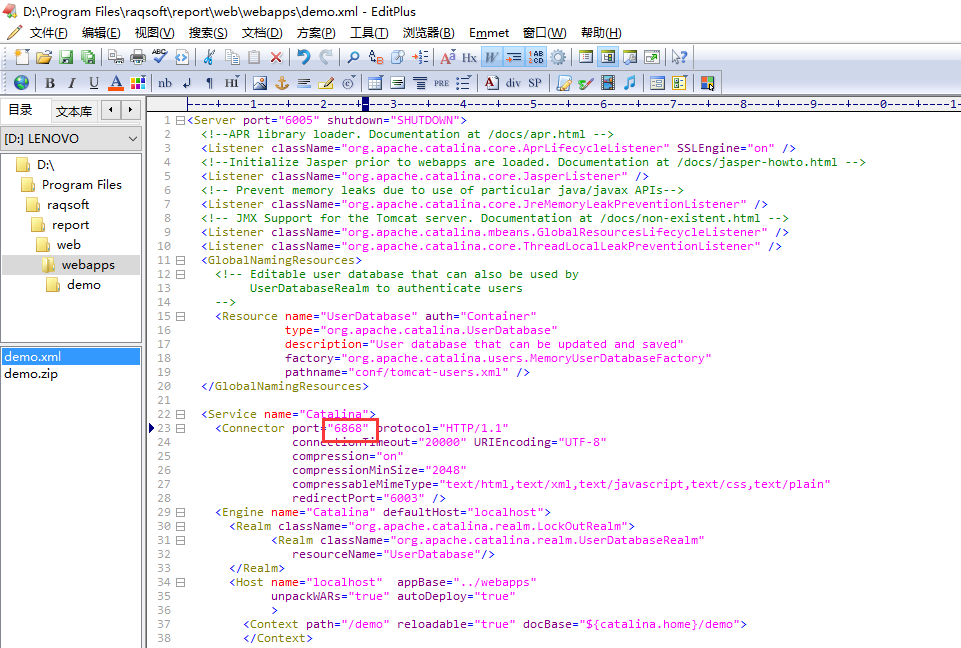Image resolution: width=961 pixels, height=648 pixels.
Task: Select the webapps folder in directory tree
Action: point(88,265)
